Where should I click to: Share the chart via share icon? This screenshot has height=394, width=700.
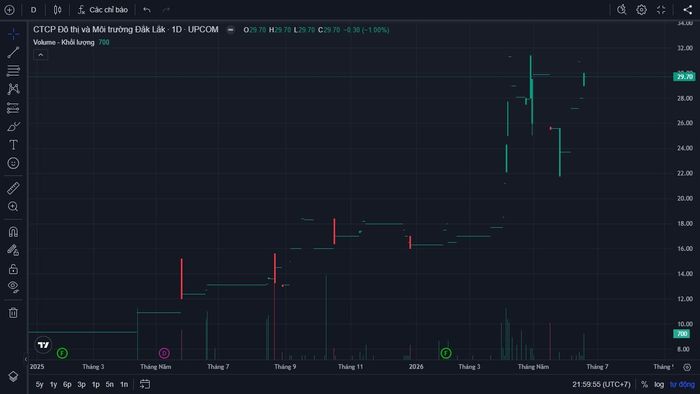[688, 9]
